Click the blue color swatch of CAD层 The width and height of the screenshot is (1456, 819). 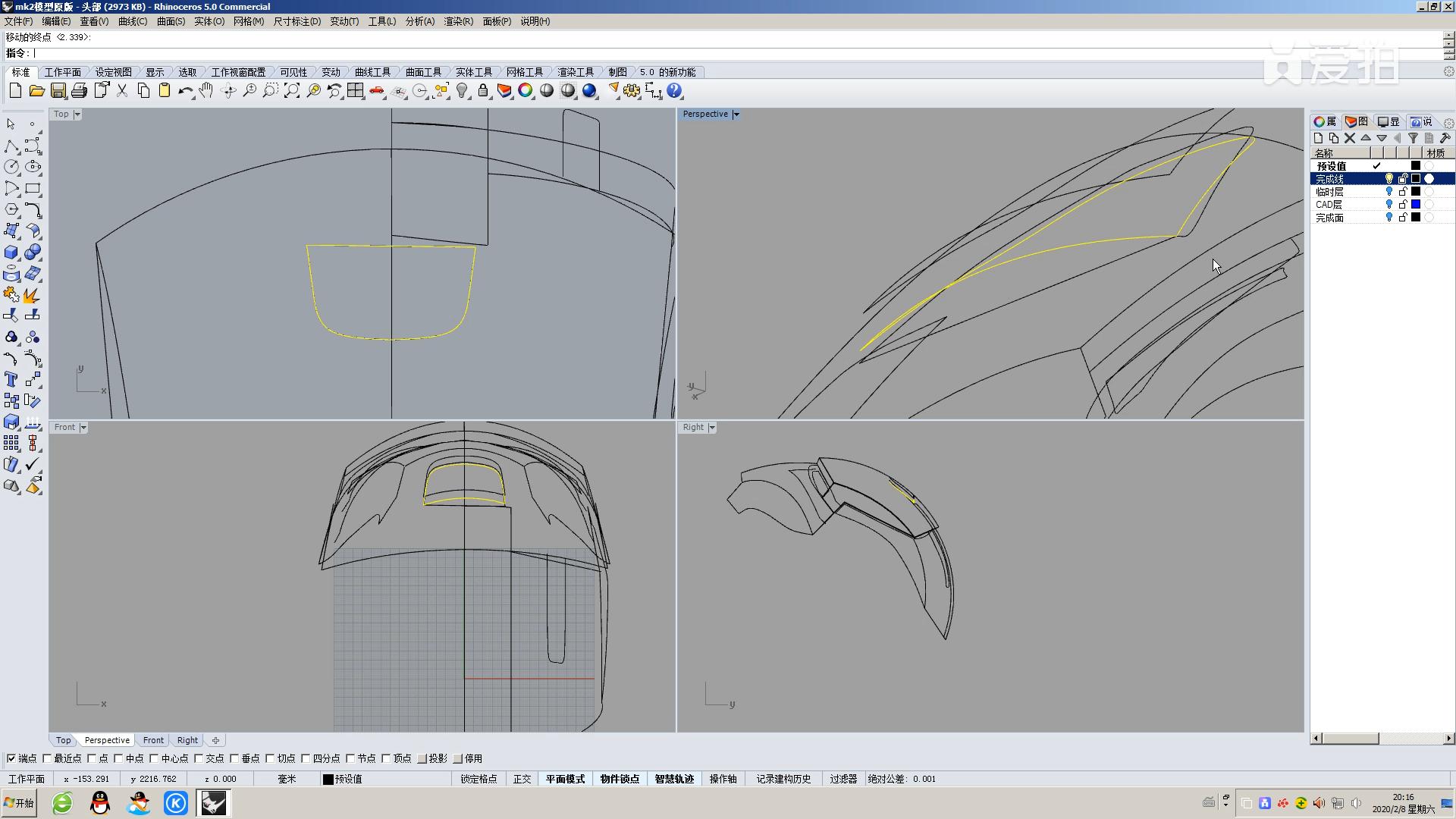coord(1415,205)
